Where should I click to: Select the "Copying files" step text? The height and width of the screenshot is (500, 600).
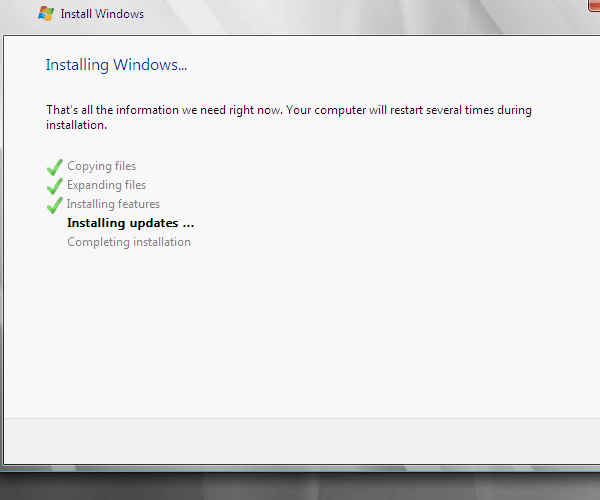(101, 166)
